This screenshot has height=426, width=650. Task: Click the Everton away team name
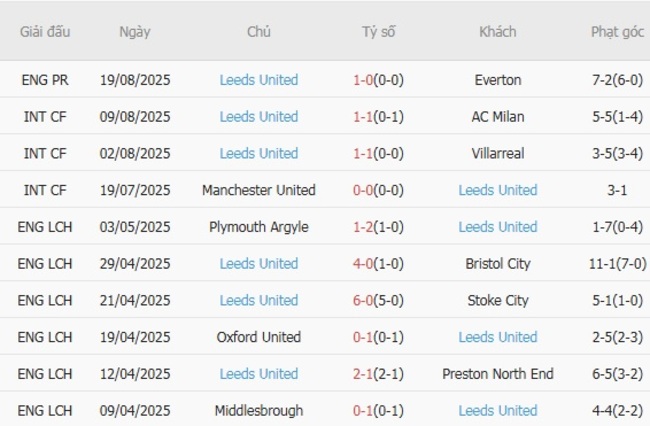click(x=497, y=80)
